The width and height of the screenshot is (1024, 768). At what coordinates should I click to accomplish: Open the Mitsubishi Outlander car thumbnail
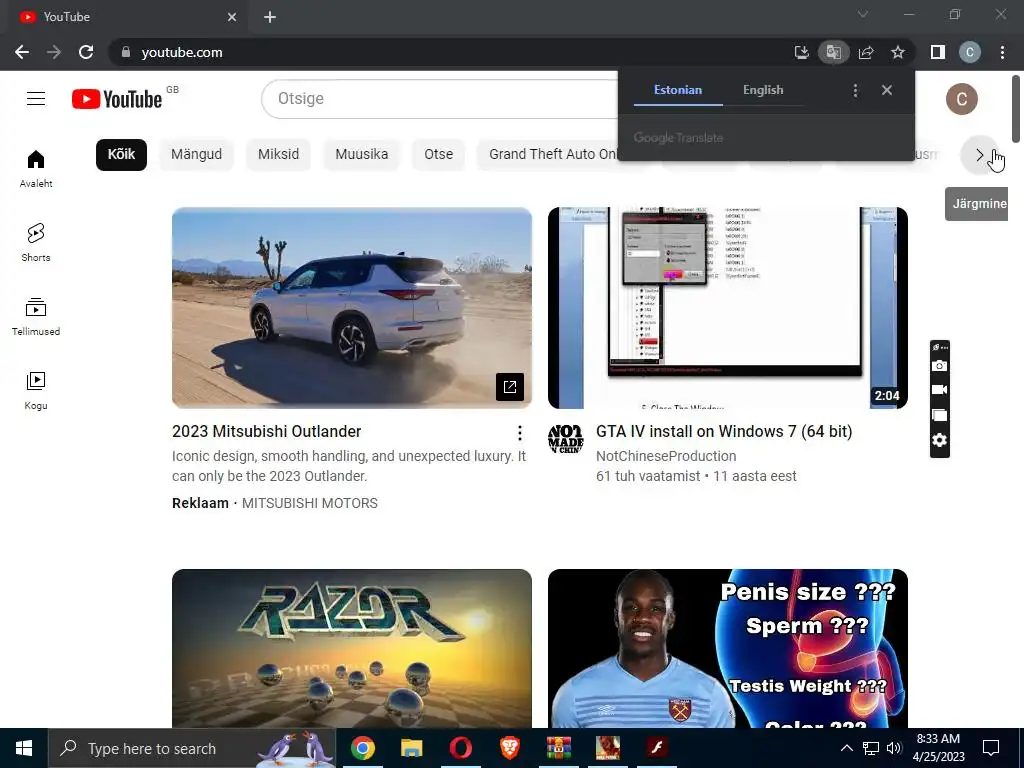(352, 308)
